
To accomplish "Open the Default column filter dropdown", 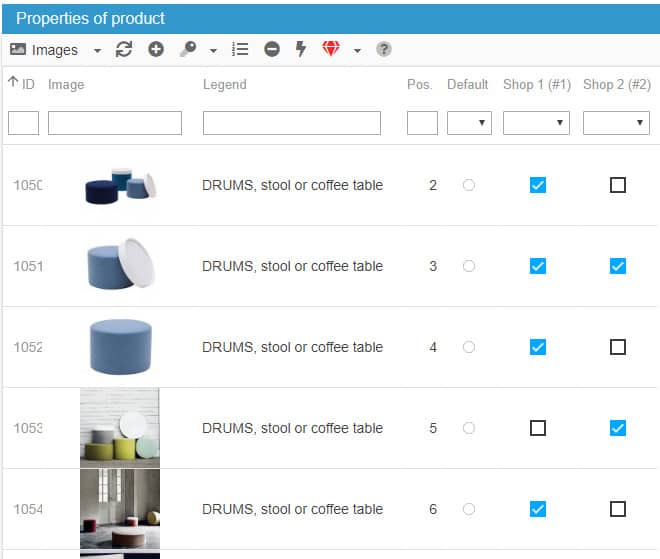I will pyautogui.click(x=469, y=123).
